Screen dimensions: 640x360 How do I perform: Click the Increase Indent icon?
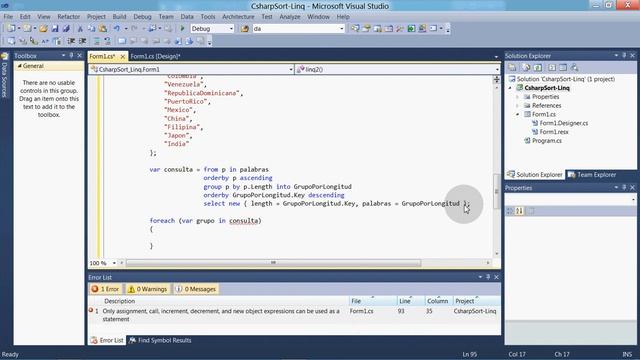(82, 41)
